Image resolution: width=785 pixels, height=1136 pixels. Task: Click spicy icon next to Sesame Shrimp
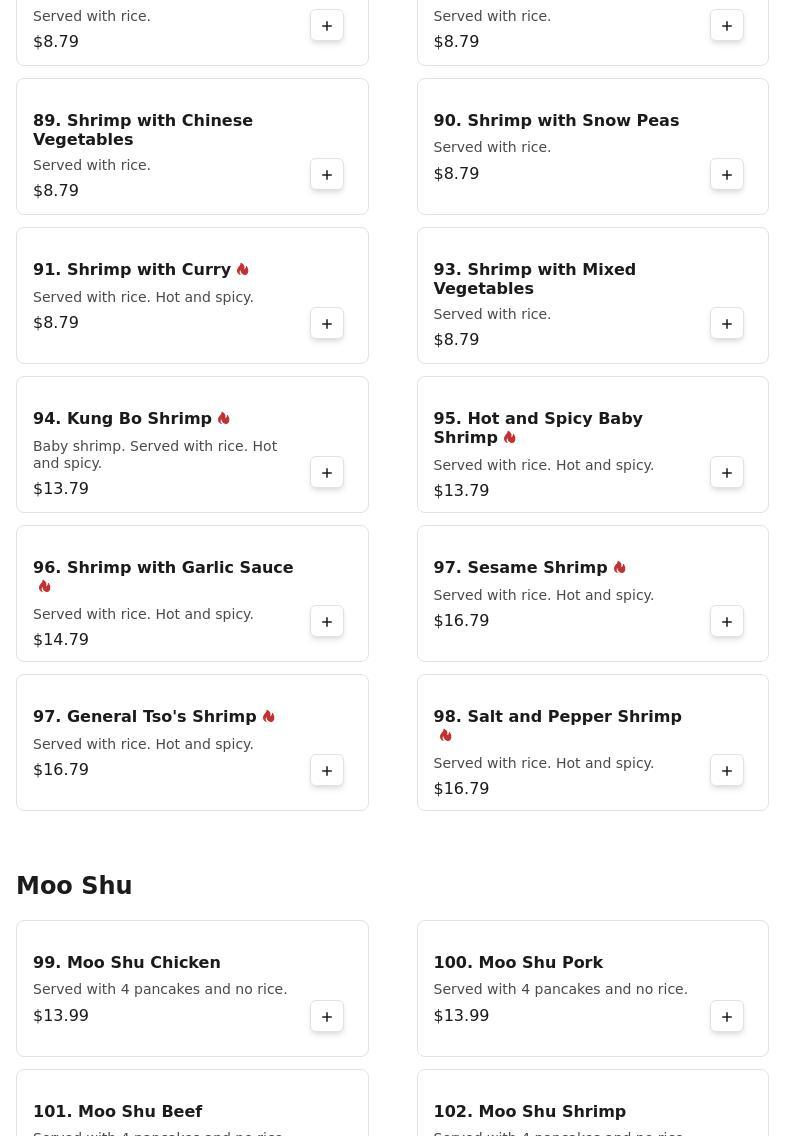(x=620, y=568)
